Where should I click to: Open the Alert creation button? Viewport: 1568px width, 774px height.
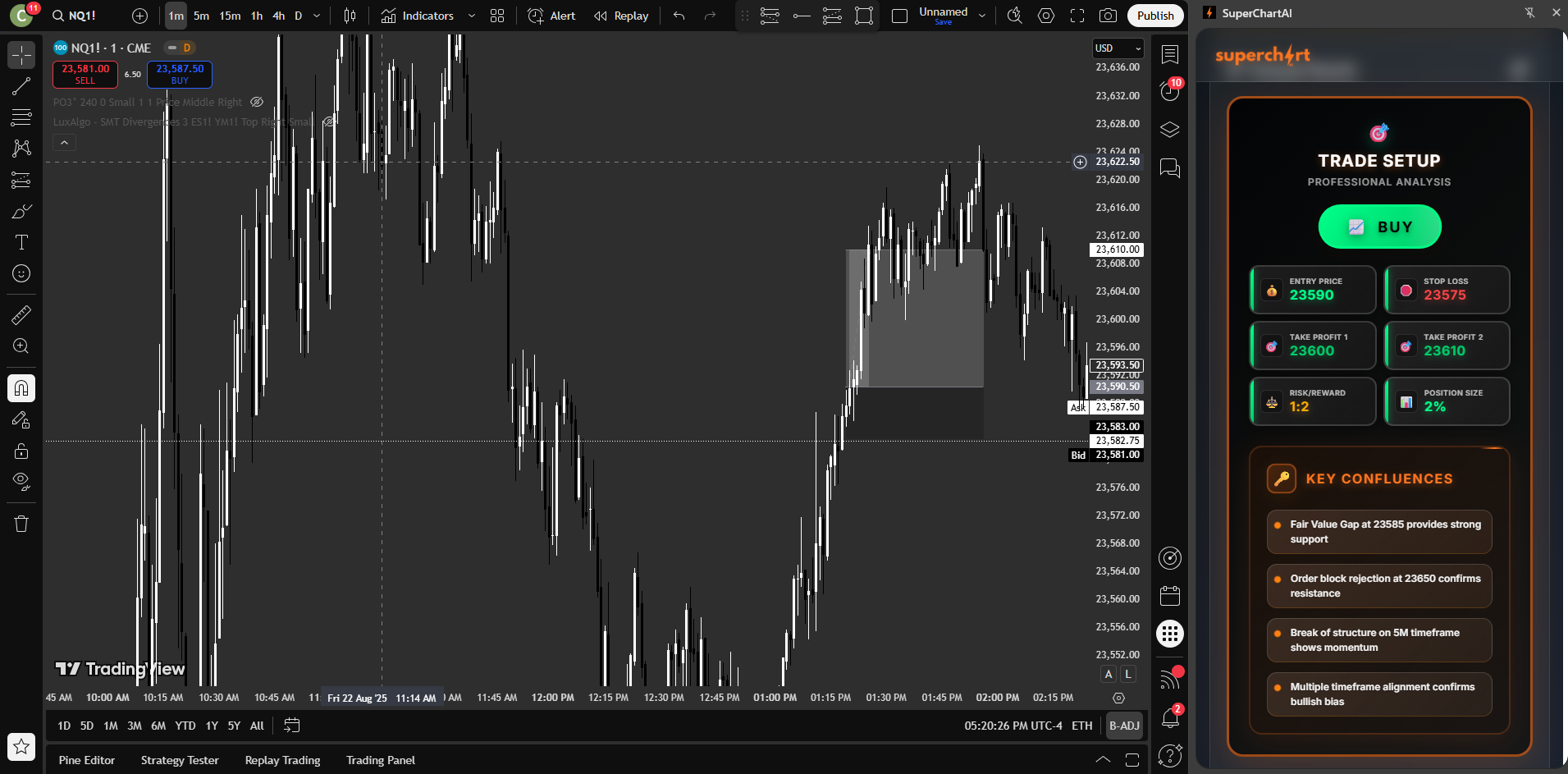[x=551, y=16]
